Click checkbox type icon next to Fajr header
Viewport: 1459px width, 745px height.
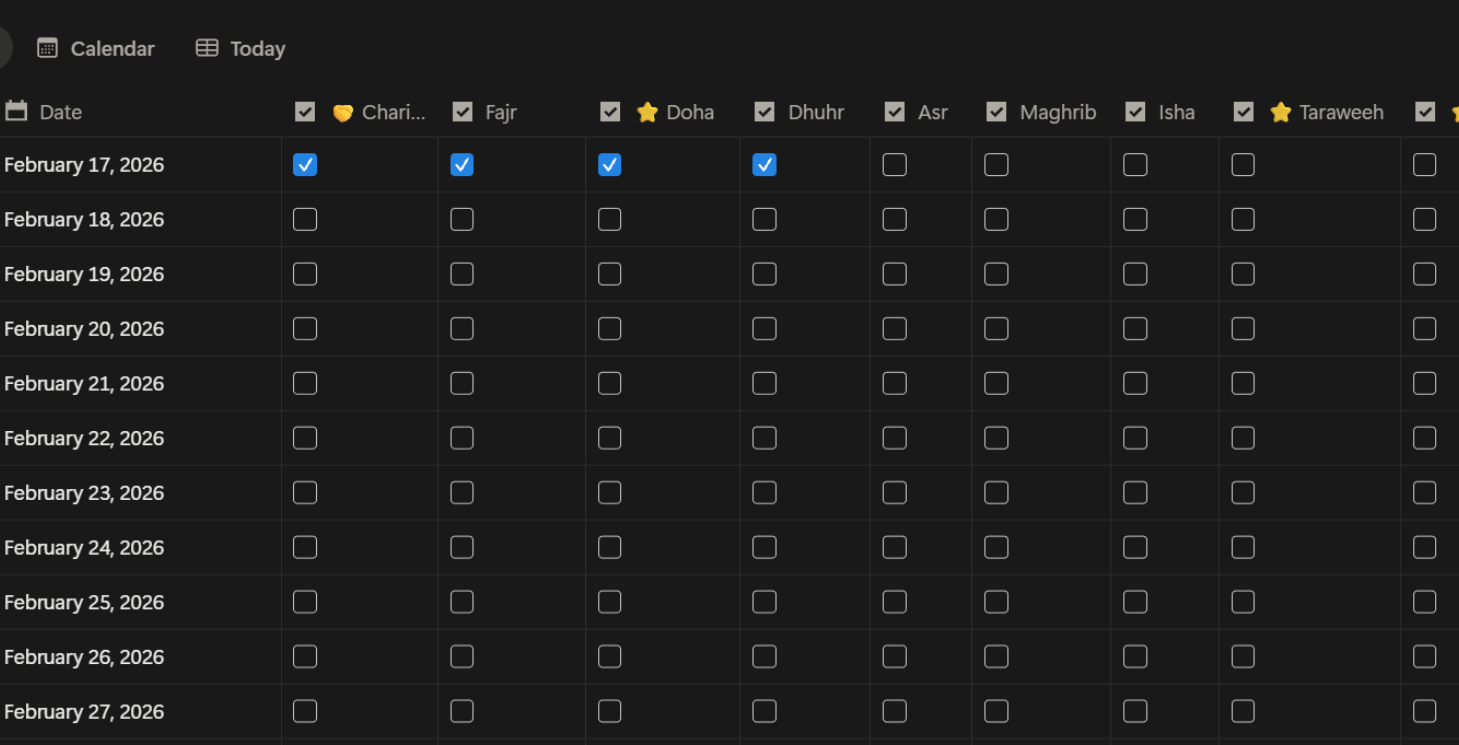coord(462,112)
